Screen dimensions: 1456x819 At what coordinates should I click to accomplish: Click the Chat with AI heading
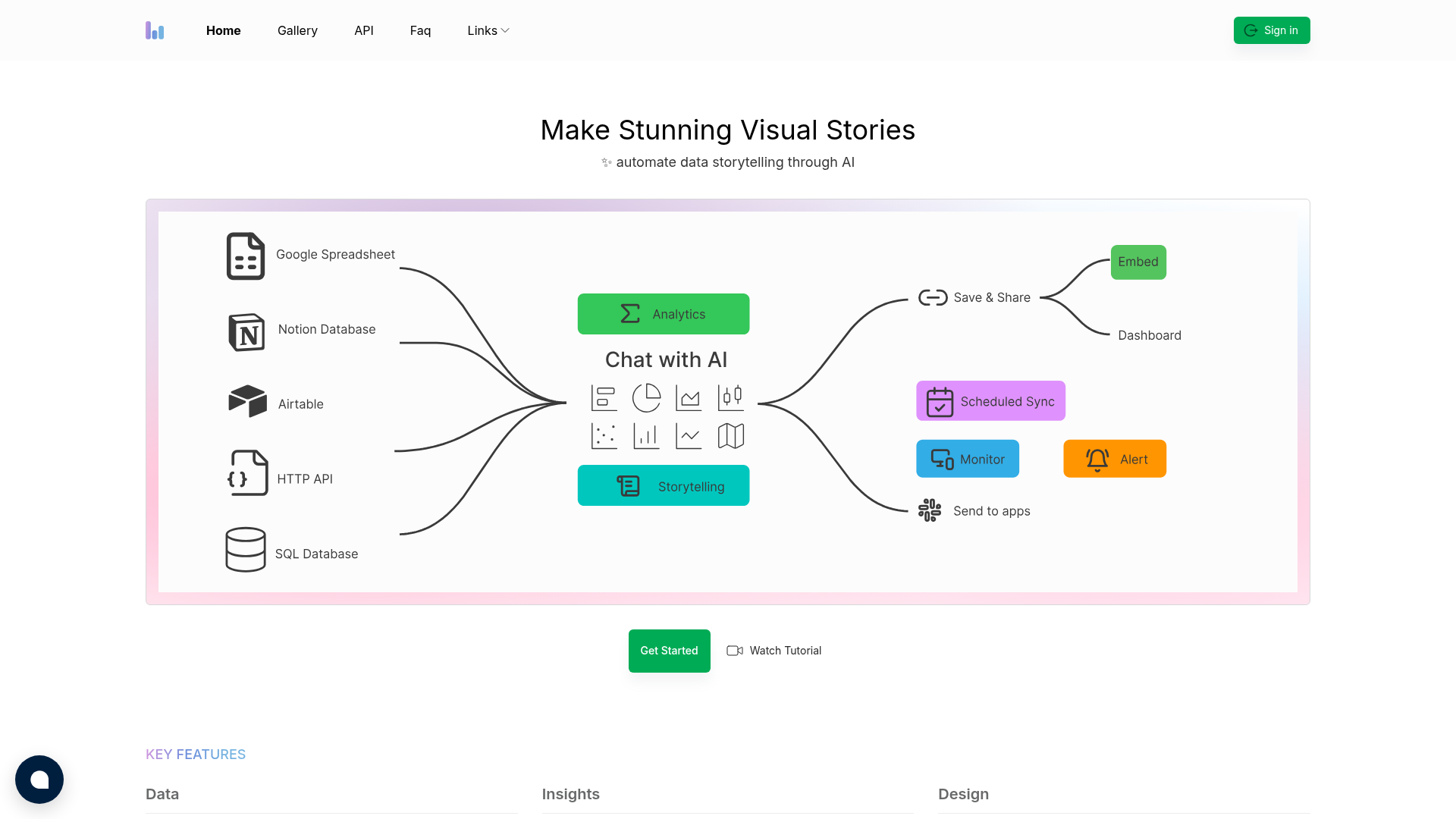coord(667,359)
